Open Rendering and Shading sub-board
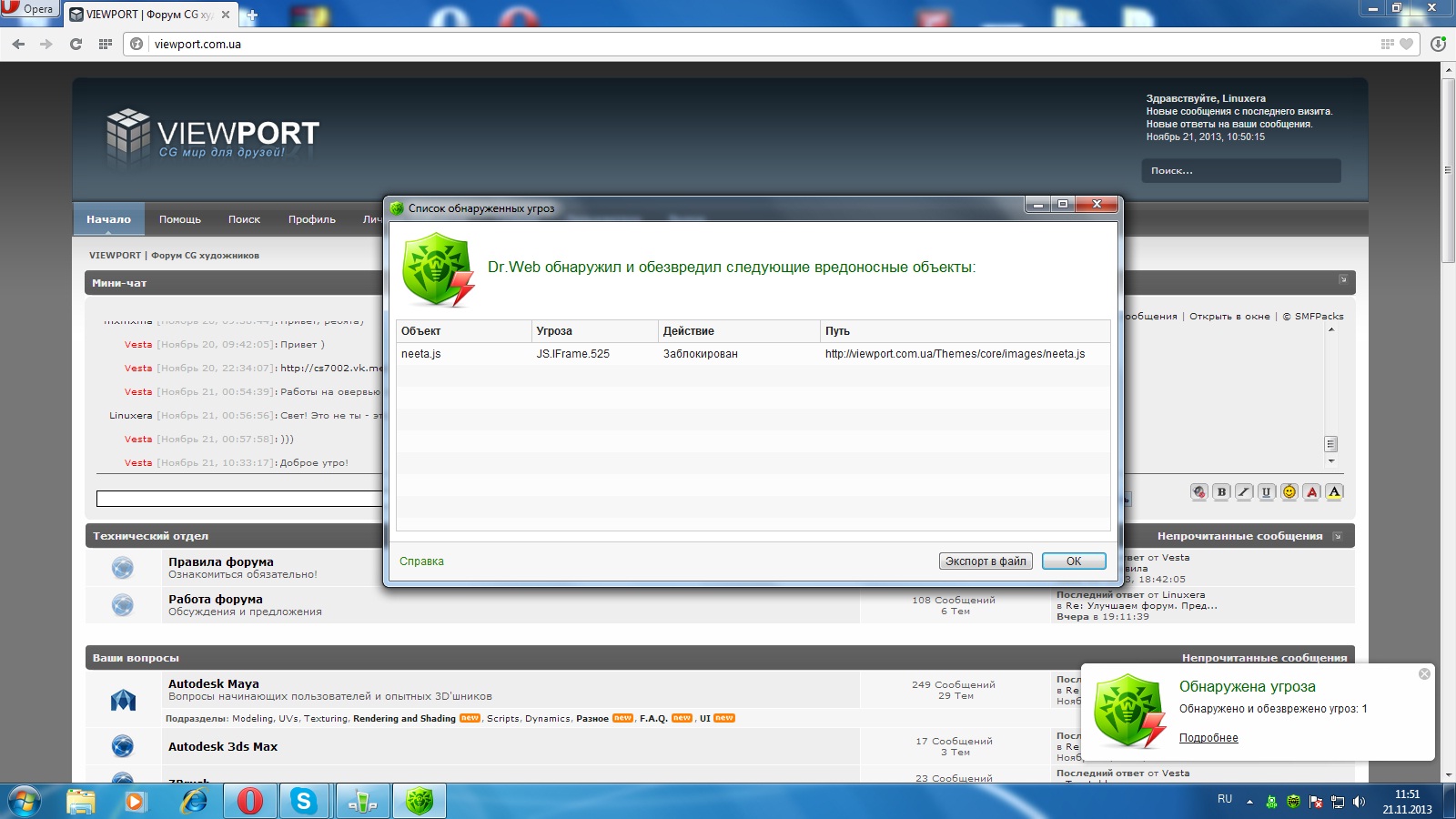 (404, 719)
